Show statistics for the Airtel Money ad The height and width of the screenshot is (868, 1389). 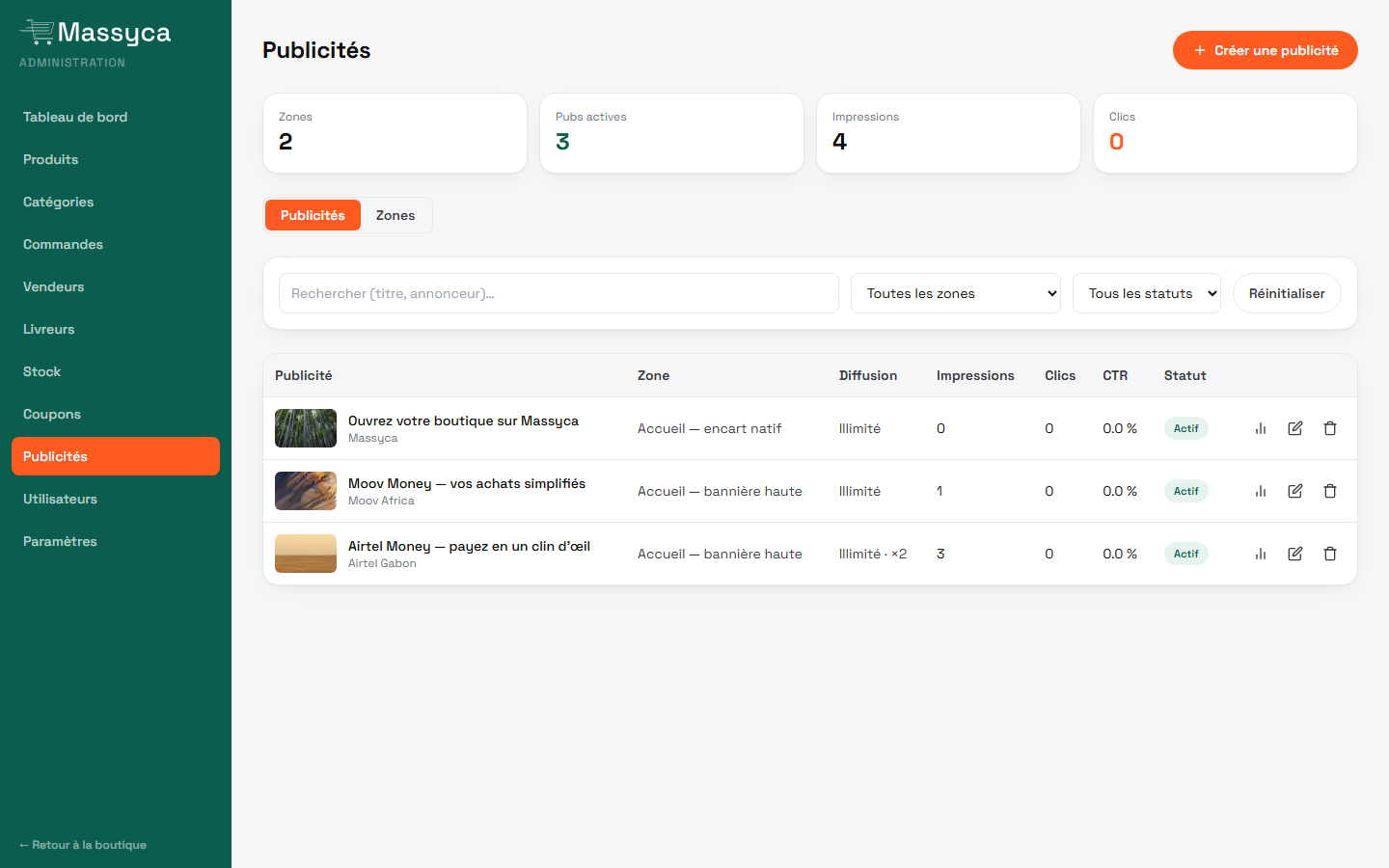click(1261, 554)
